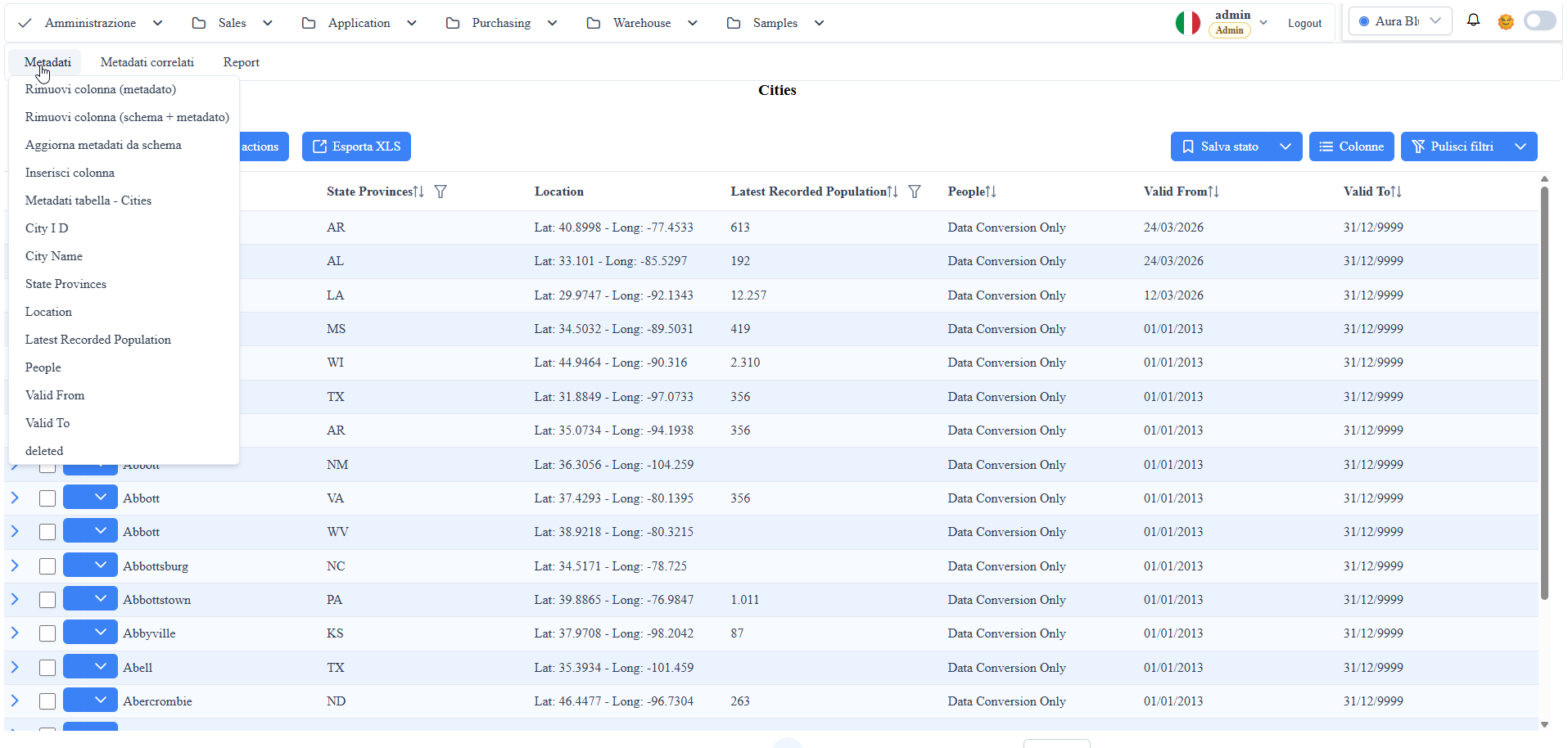Image resolution: width=1568 pixels, height=748 pixels.
Task: Click the Abbyville city name
Action: 149,633
